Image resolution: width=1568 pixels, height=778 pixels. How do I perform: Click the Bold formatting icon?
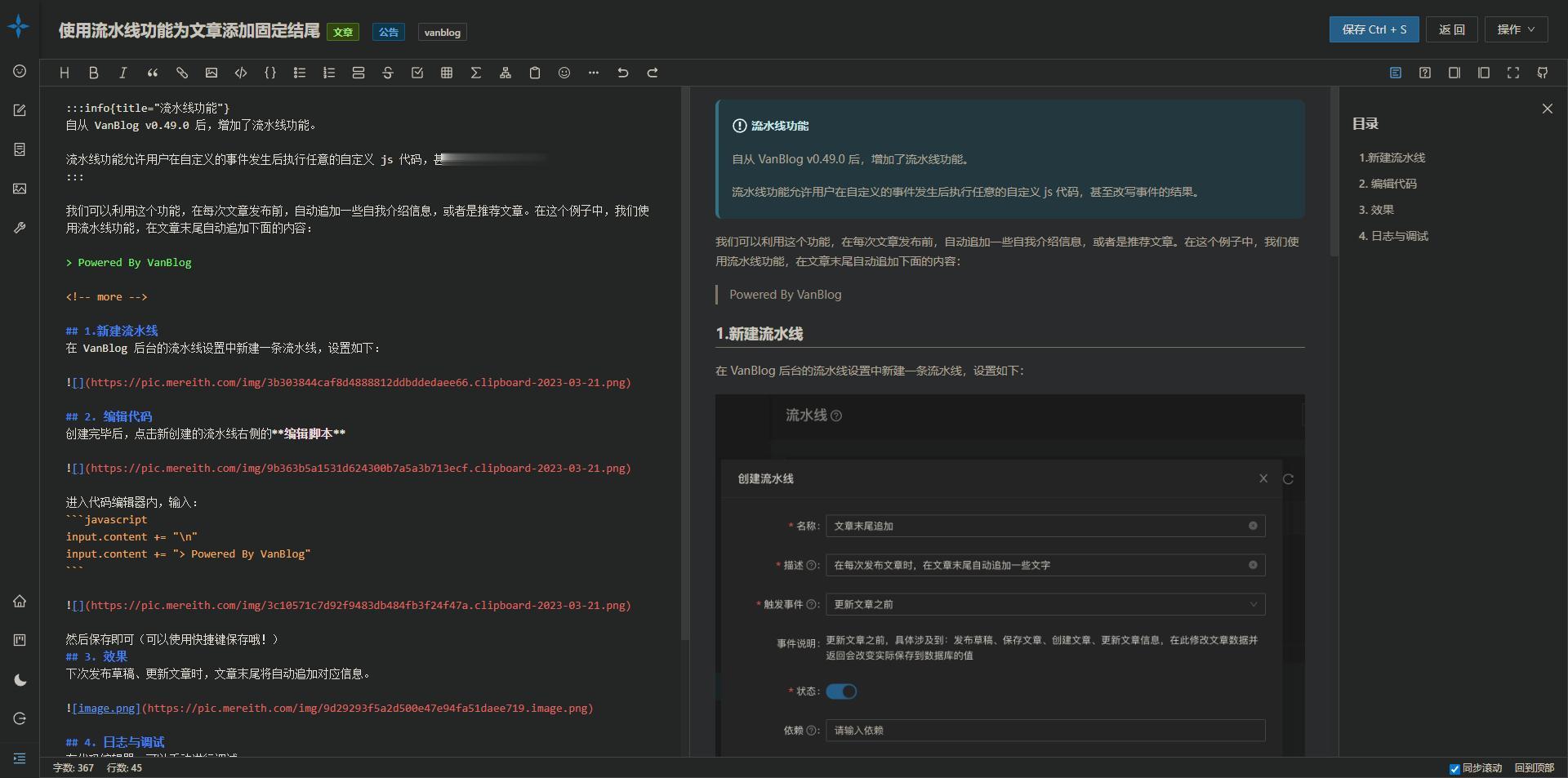[x=94, y=73]
